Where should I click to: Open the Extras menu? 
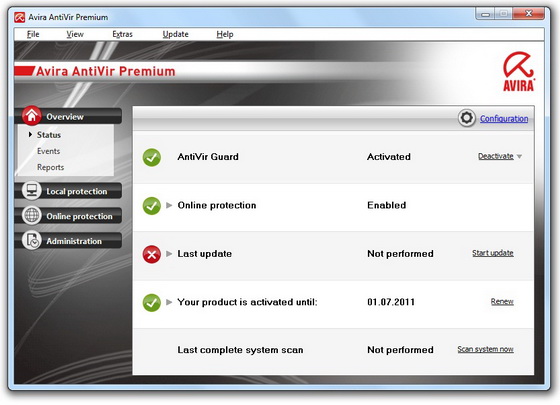(x=122, y=34)
